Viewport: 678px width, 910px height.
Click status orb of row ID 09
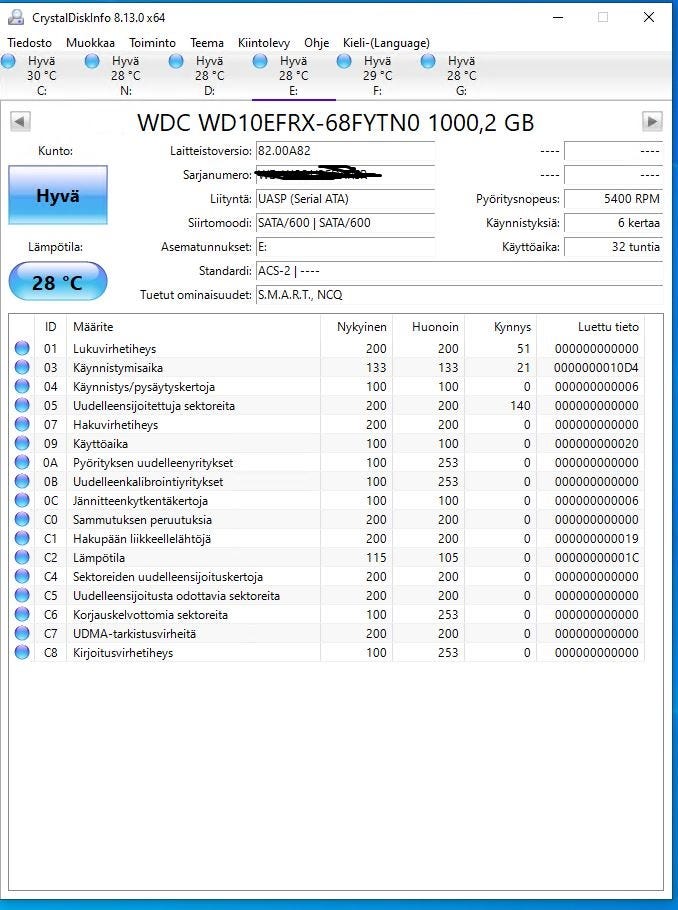[x=22, y=443]
